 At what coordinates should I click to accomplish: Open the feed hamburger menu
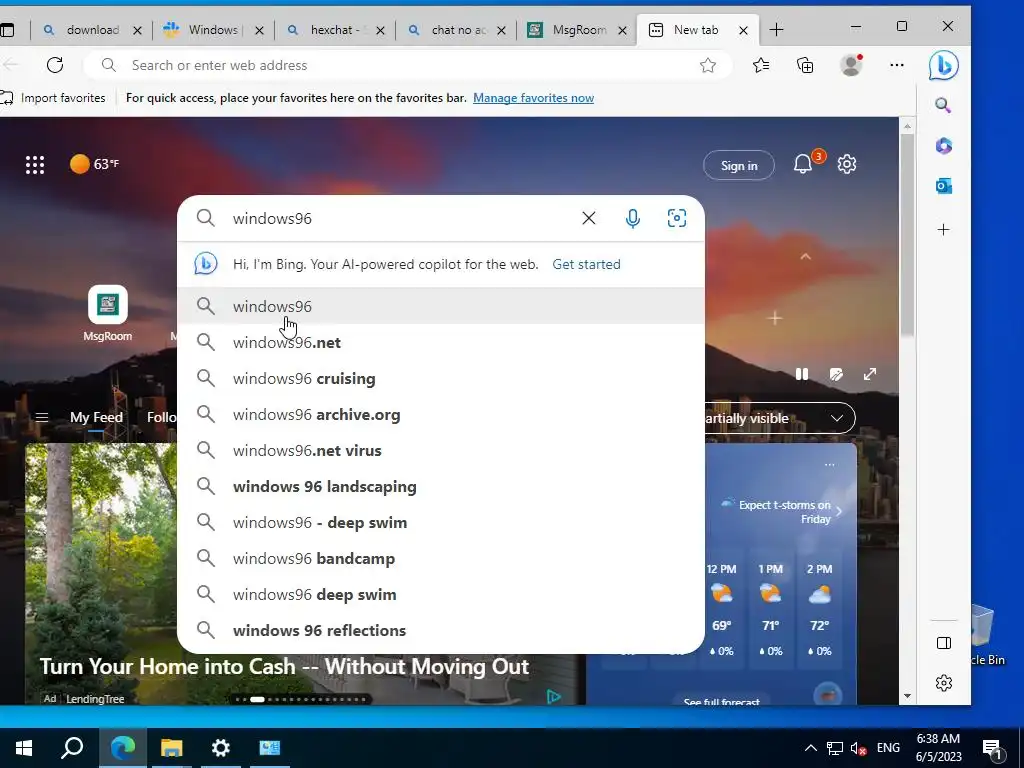(42, 417)
